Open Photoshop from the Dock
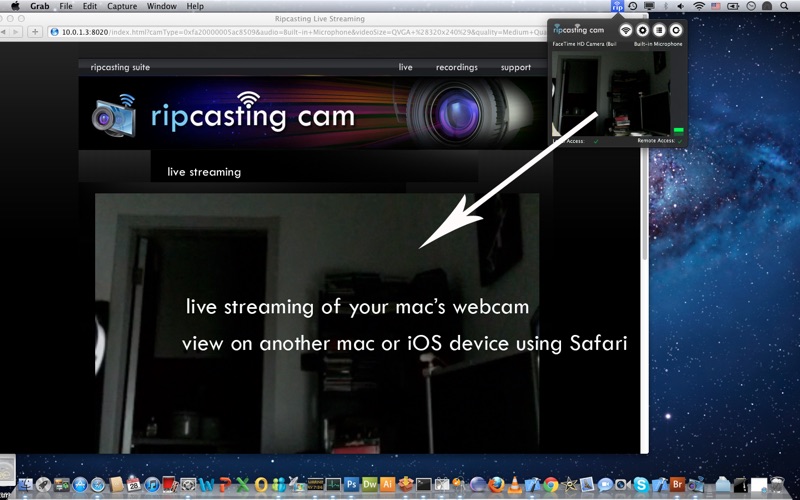This screenshot has height=500, width=800. tap(351, 484)
